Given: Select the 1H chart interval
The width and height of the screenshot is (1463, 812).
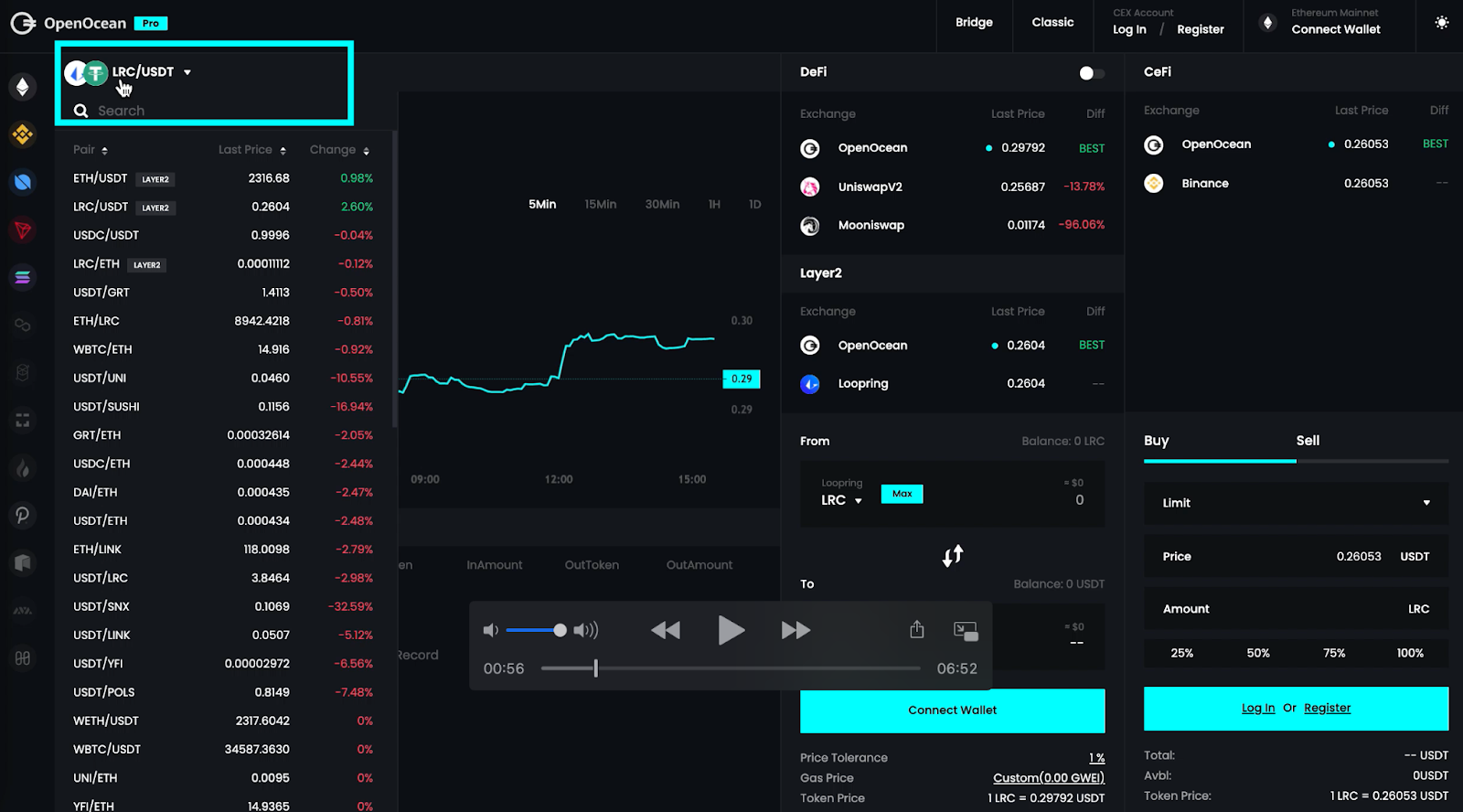Looking at the screenshot, I should [714, 204].
